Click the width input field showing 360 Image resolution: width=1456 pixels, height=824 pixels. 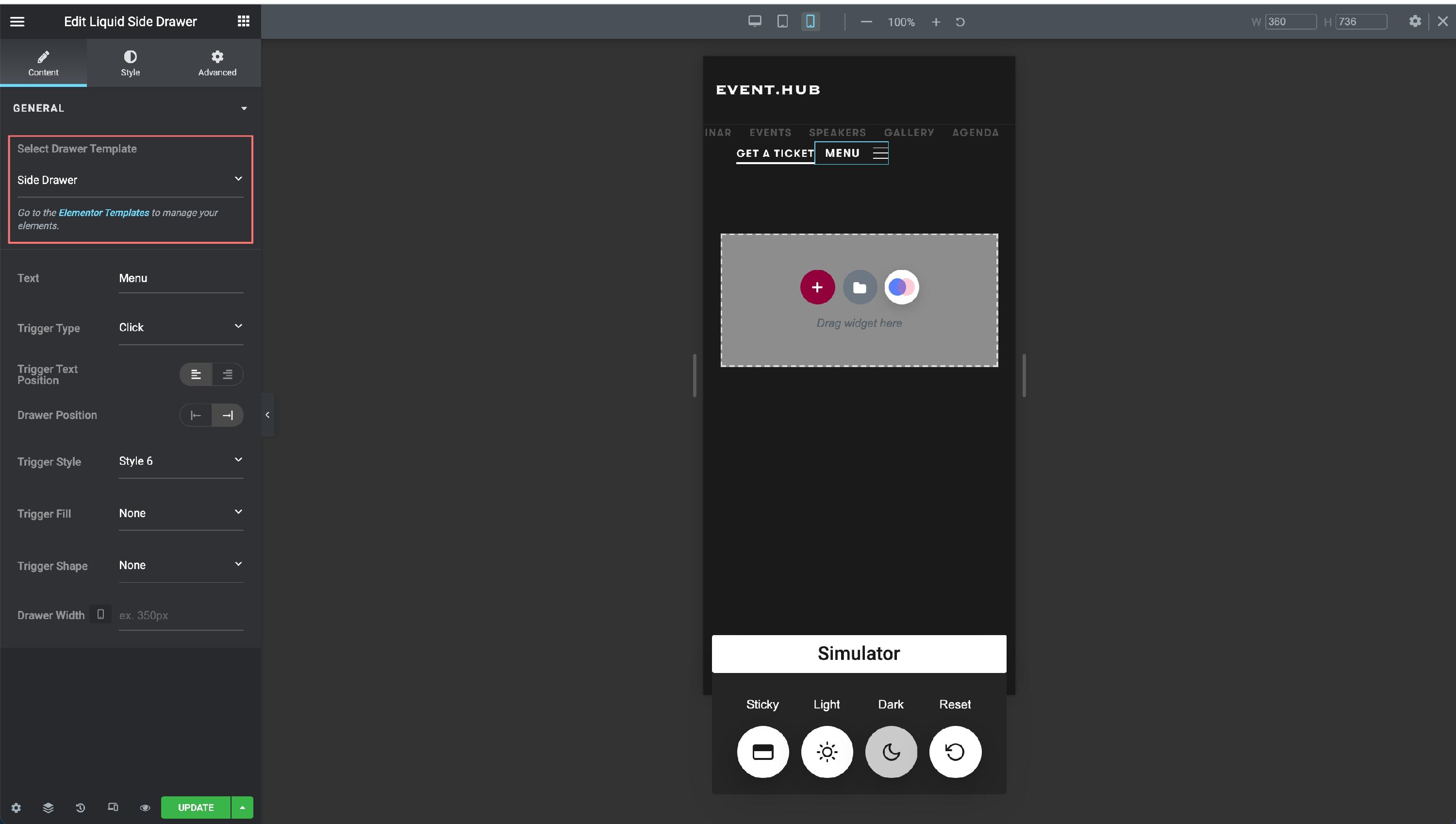[1291, 21]
